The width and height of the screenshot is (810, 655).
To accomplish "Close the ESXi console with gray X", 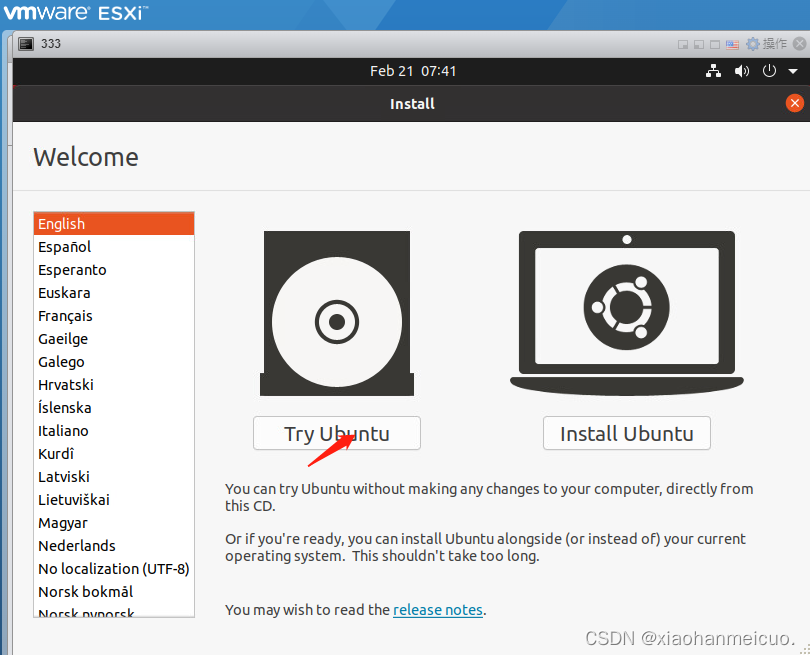I will click(800, 43).
